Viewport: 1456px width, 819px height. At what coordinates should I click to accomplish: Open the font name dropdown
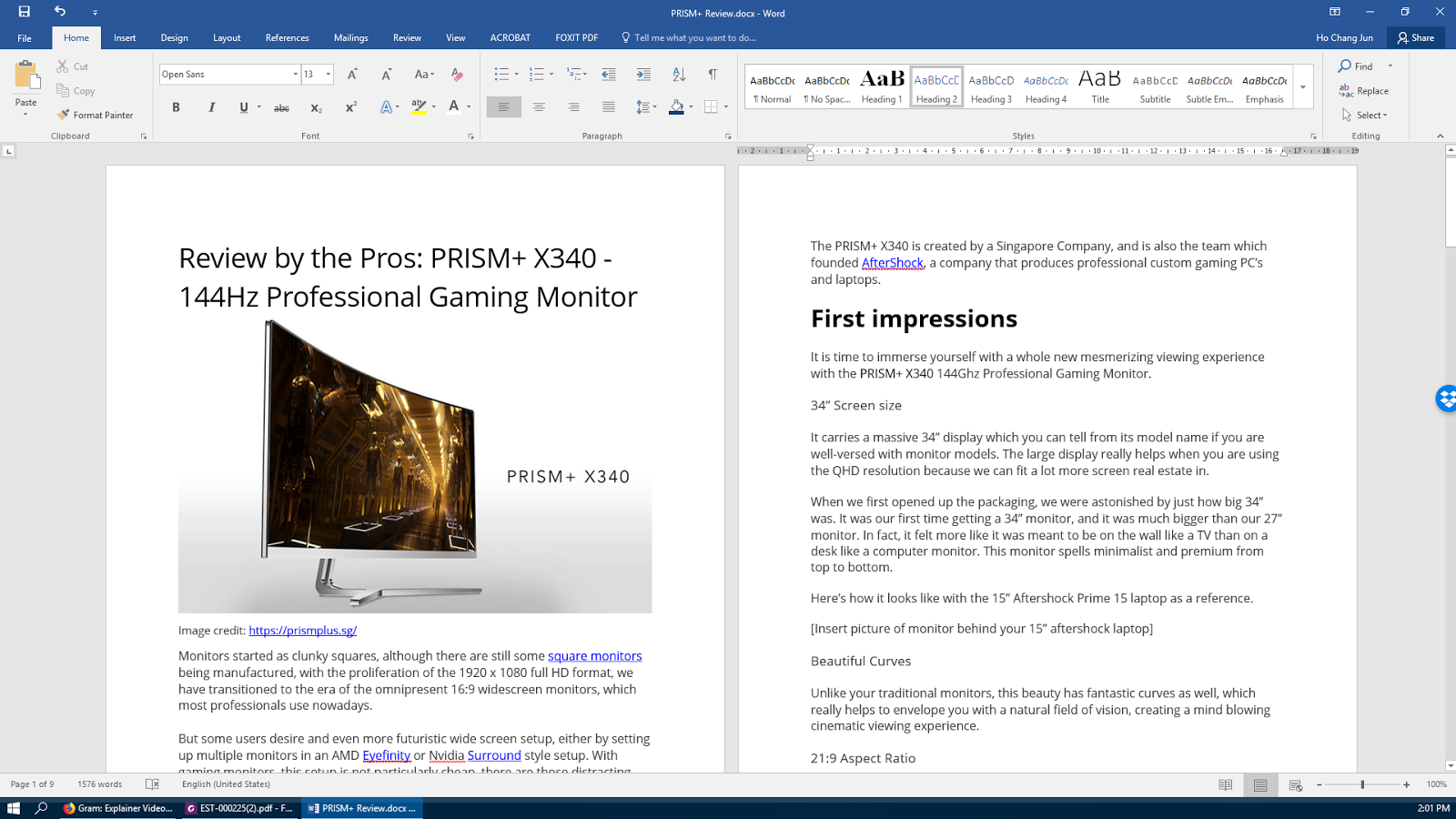(x=296, y=75)
